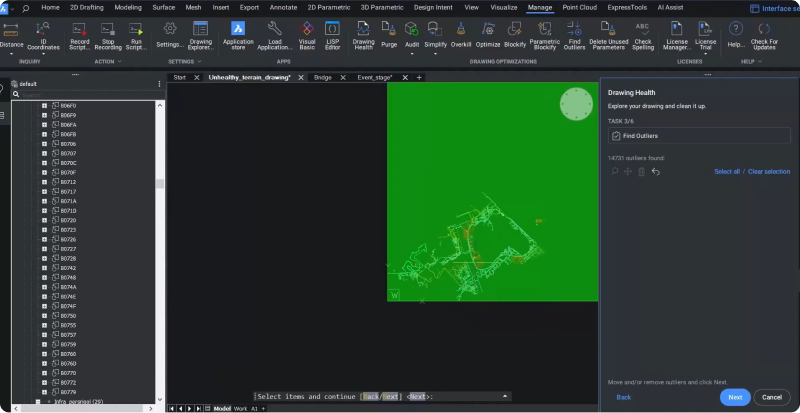Toggle checkbox for tree item B0707
This screenshot has width=800, height=413.
(44, 153)
